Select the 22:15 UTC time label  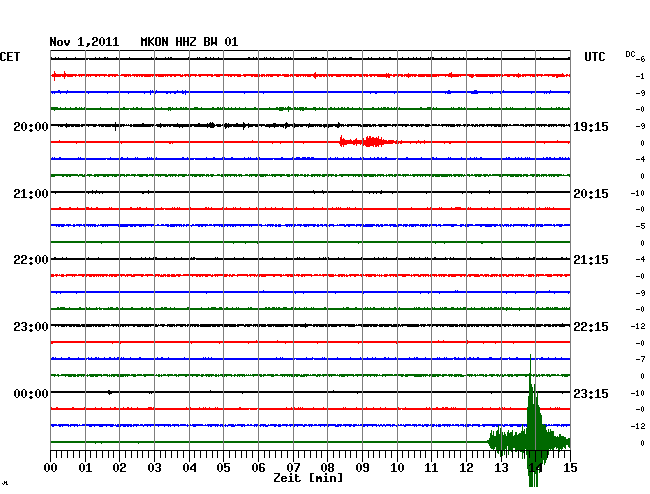click(x=591, y=327)
